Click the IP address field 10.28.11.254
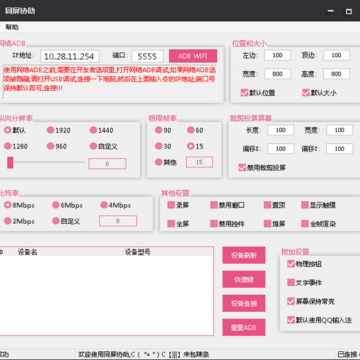Screen dimensions: 360x360 coord(70,56)
